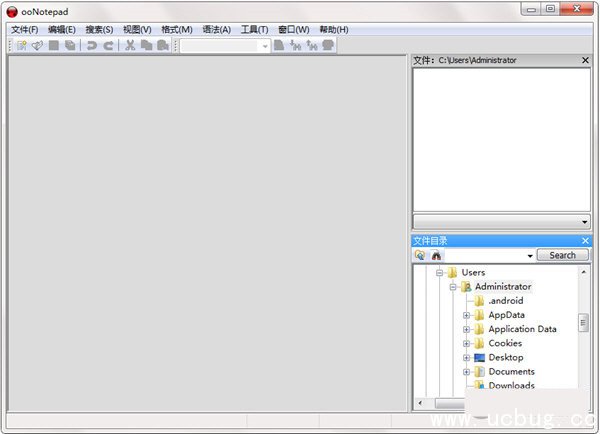Image resolution: width=600 pixels, height=434 pixels.
Task: Click the Undo arrow in toolbar
Action: (92, 46)
